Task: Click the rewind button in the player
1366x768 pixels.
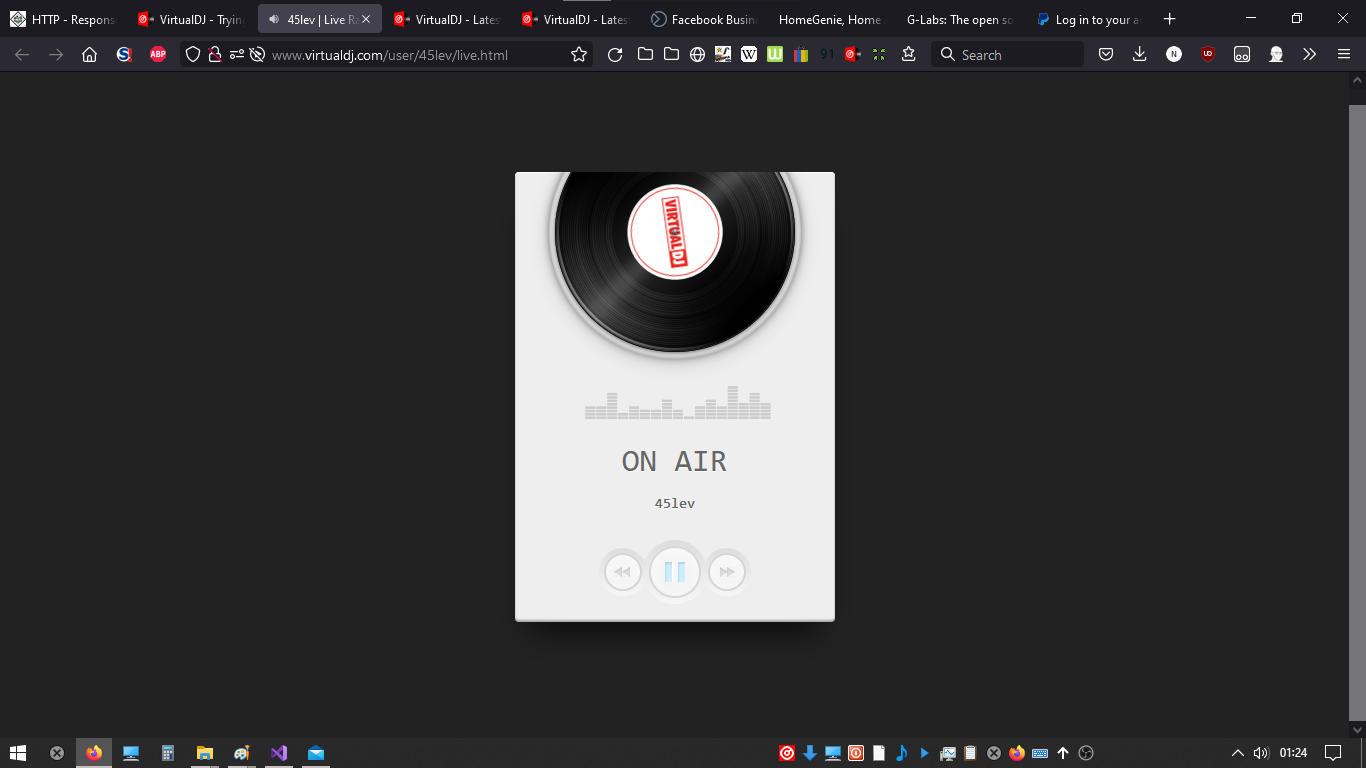Action: [x=622, y=572]
